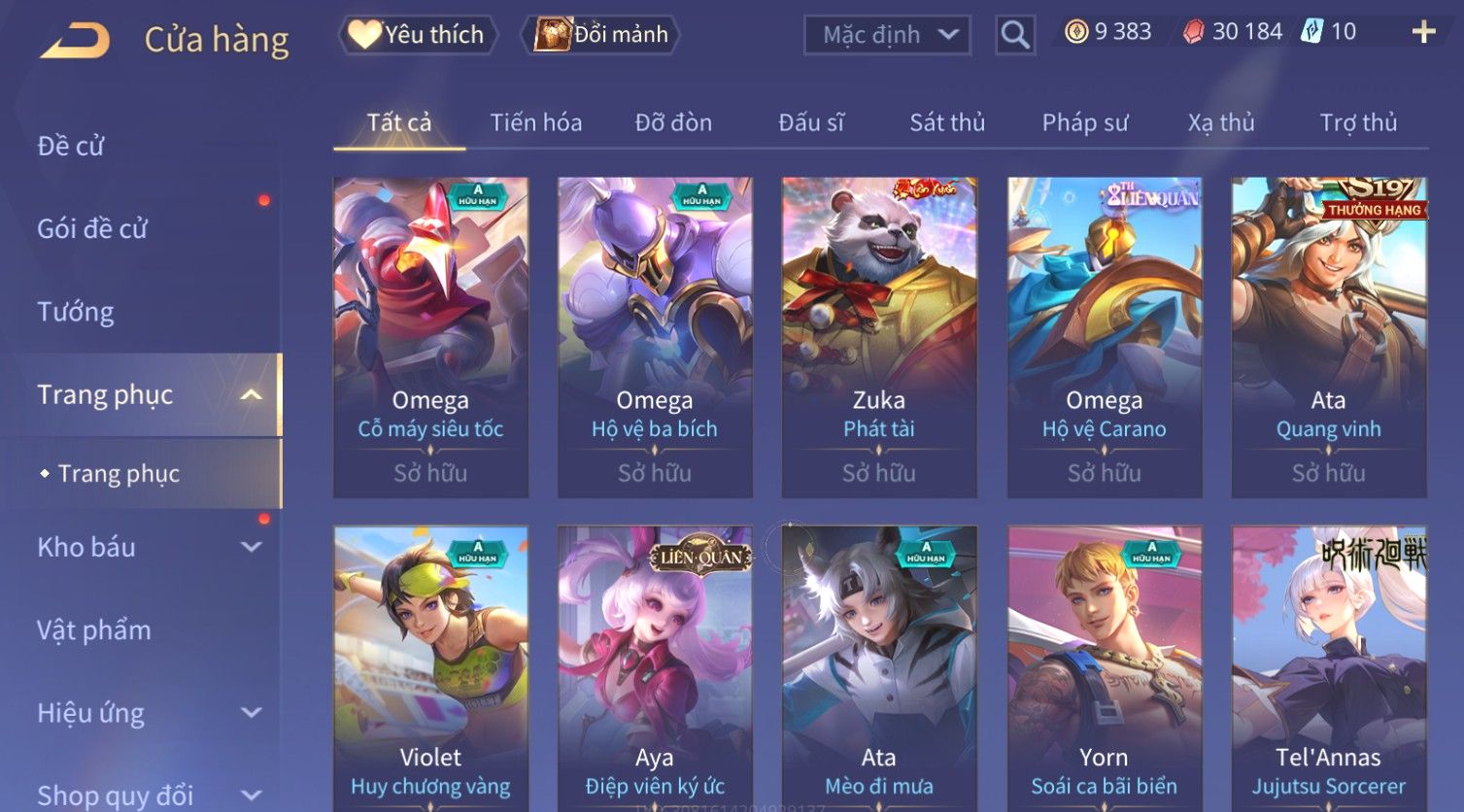Open Yêu thích heart favorites
The image size is (1464, 812).
(418, 35)
